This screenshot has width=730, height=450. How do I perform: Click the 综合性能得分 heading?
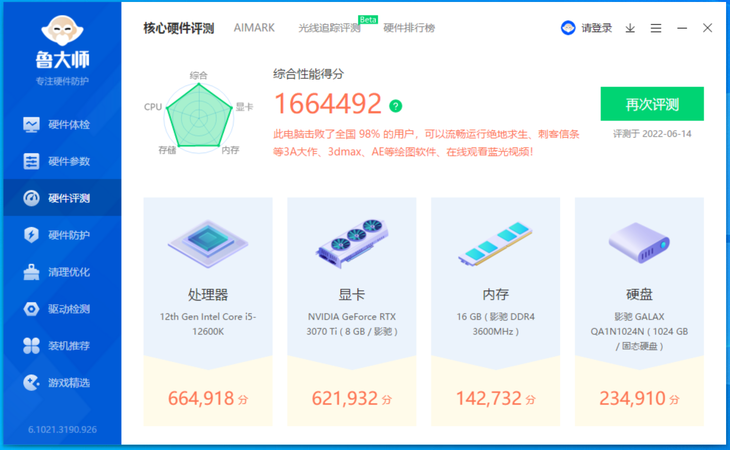click(x=308, y=74)
